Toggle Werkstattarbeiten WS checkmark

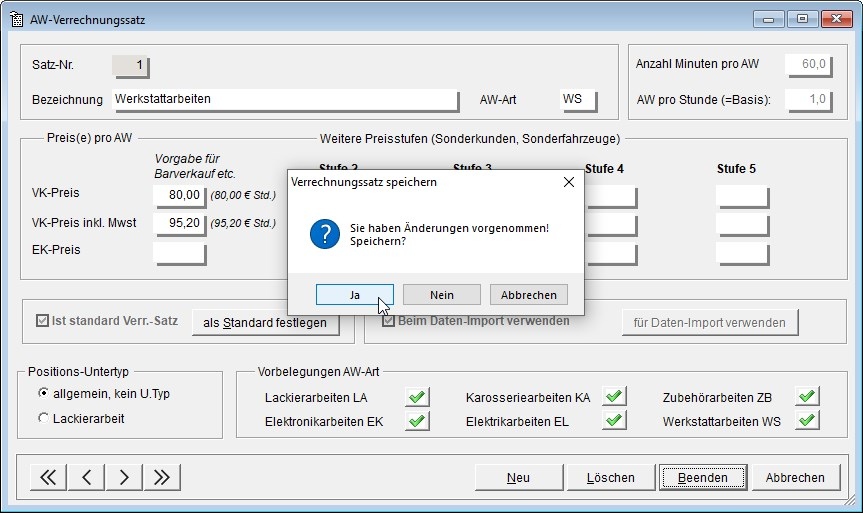[807, 420]
